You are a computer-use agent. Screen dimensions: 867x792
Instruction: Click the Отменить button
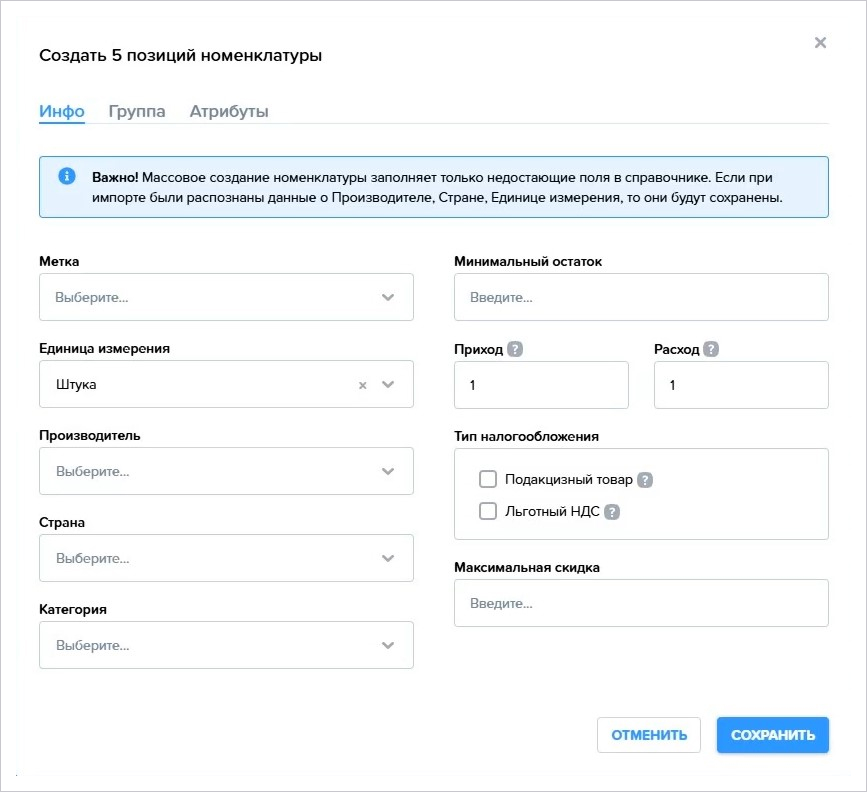coord(649,735)
